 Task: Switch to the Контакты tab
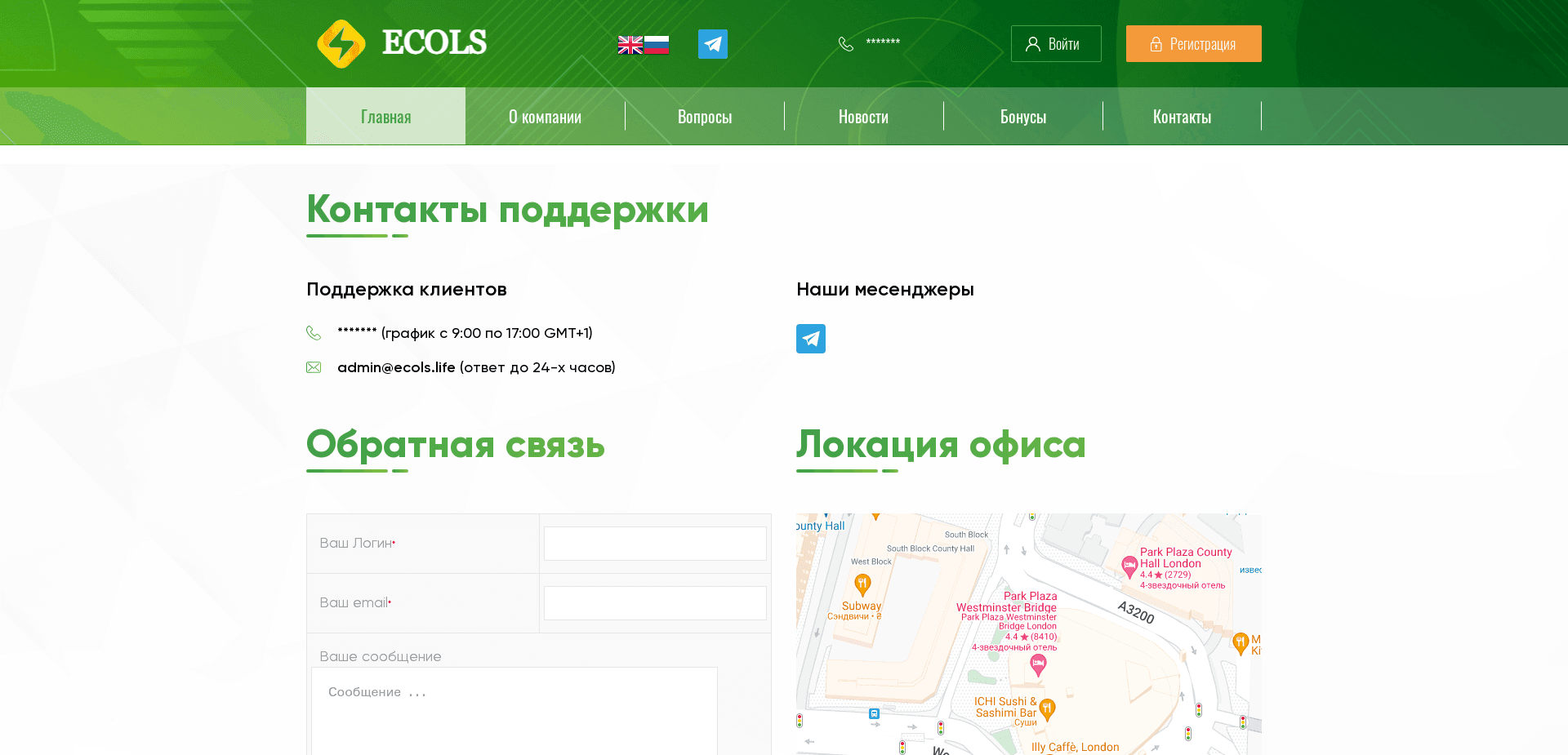(1182, 116)
